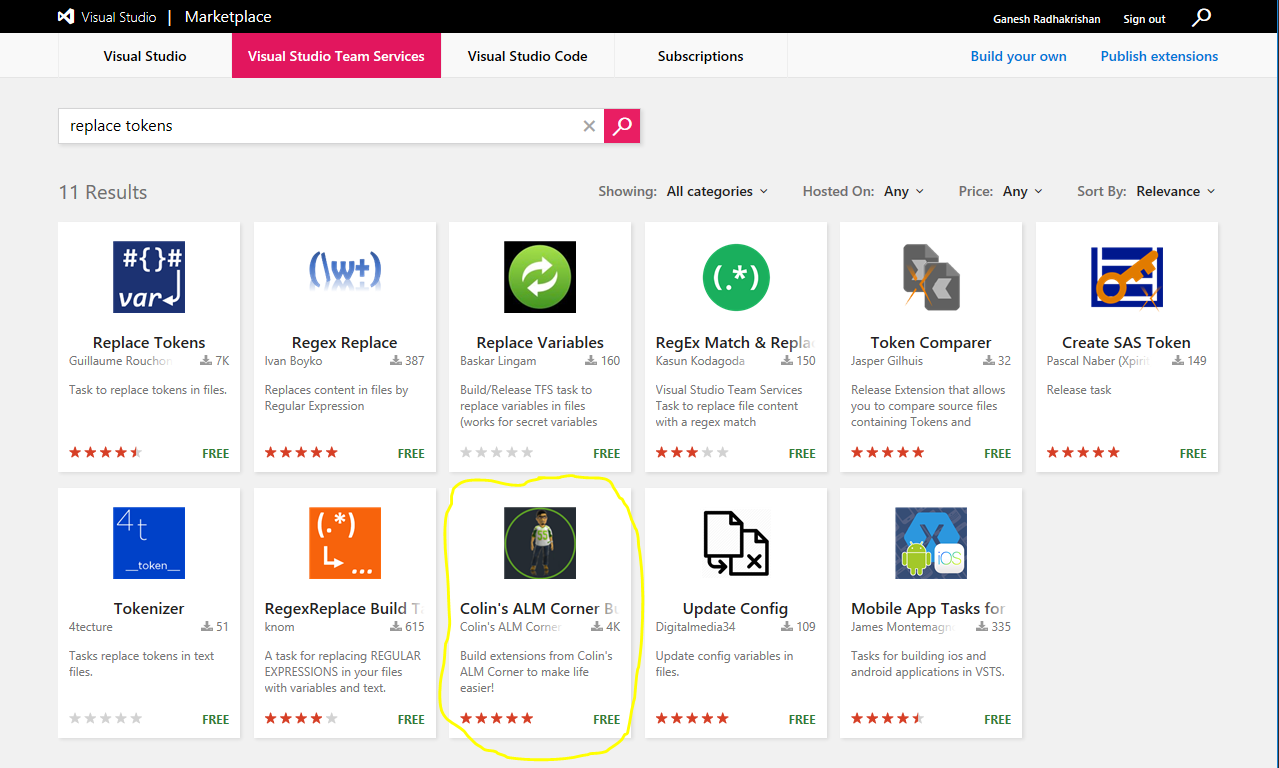1279x768 pixels.
Task: Click the 11 Results text
Action: pyautogui.click(x=103, y=192)
